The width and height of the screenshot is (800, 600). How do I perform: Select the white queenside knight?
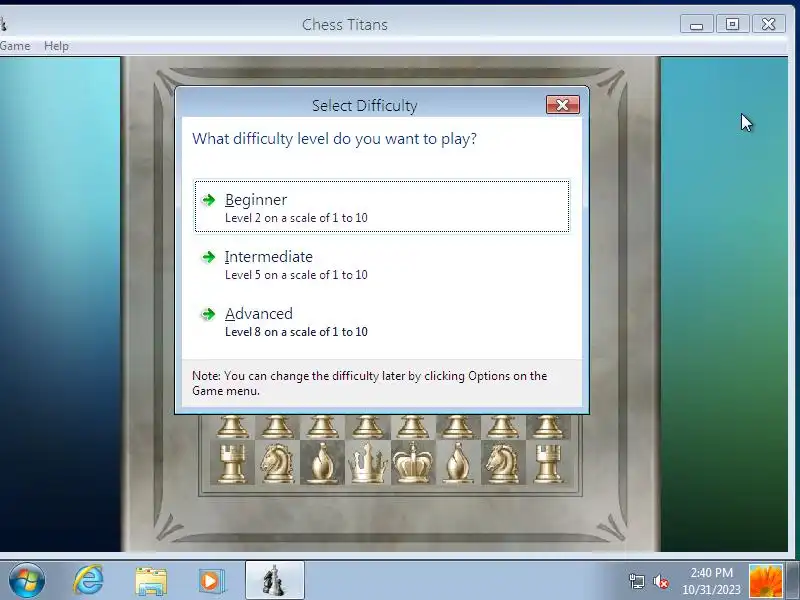click(277, 463)
